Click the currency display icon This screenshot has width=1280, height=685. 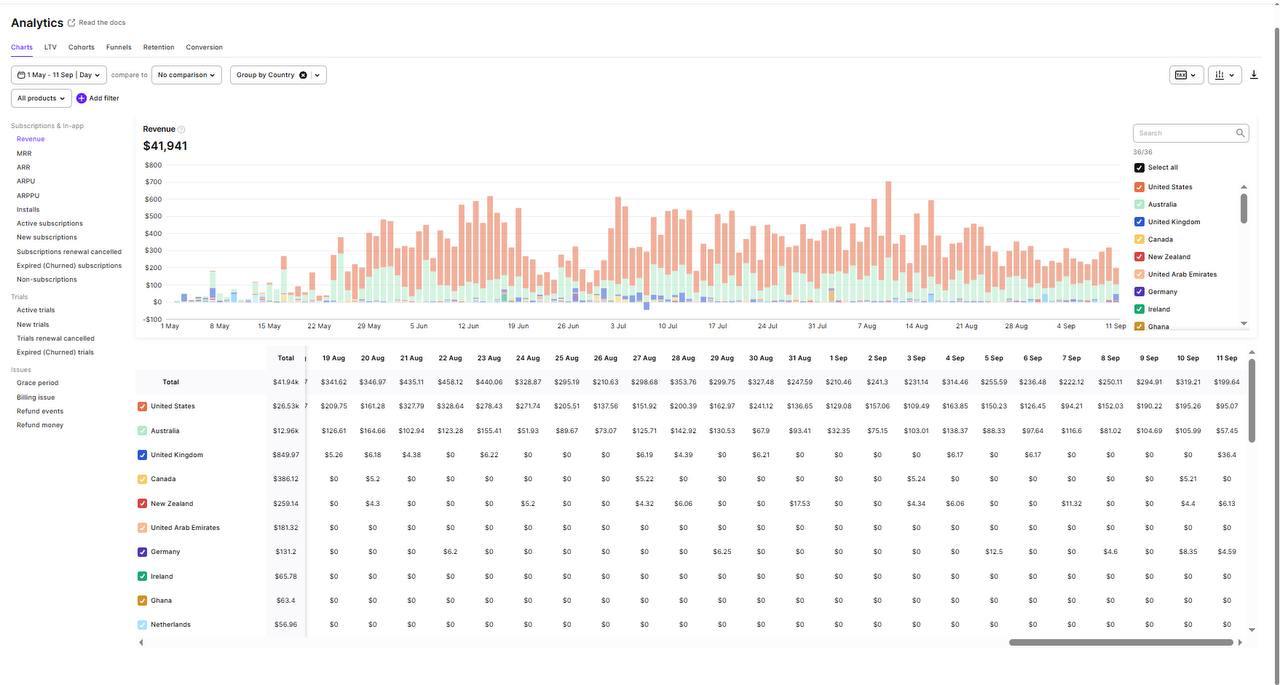coord(1181,73)
